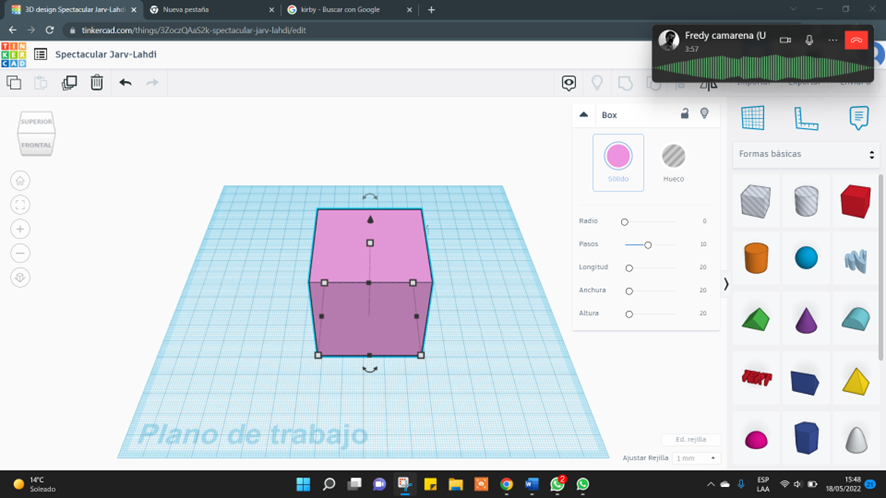This screenshot has height=498, width=886.
Task: Select the Workplane tool icon
Action: point(753,118)
